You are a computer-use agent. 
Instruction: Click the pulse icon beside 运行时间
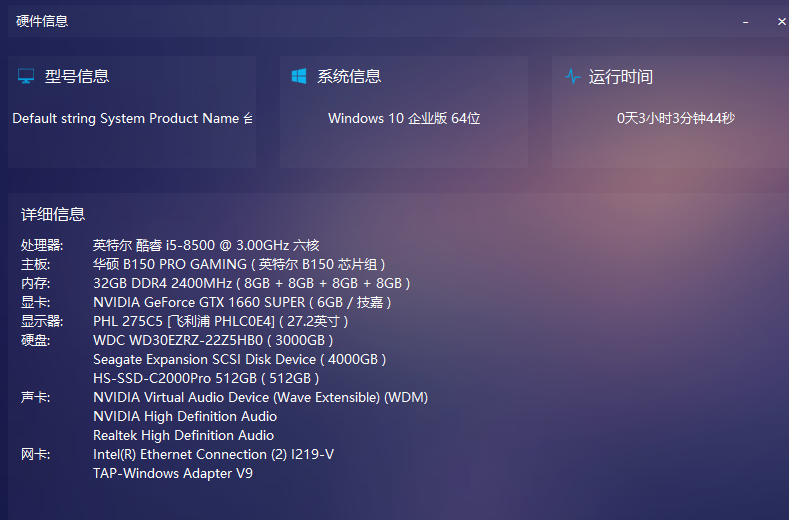[573, 77]
